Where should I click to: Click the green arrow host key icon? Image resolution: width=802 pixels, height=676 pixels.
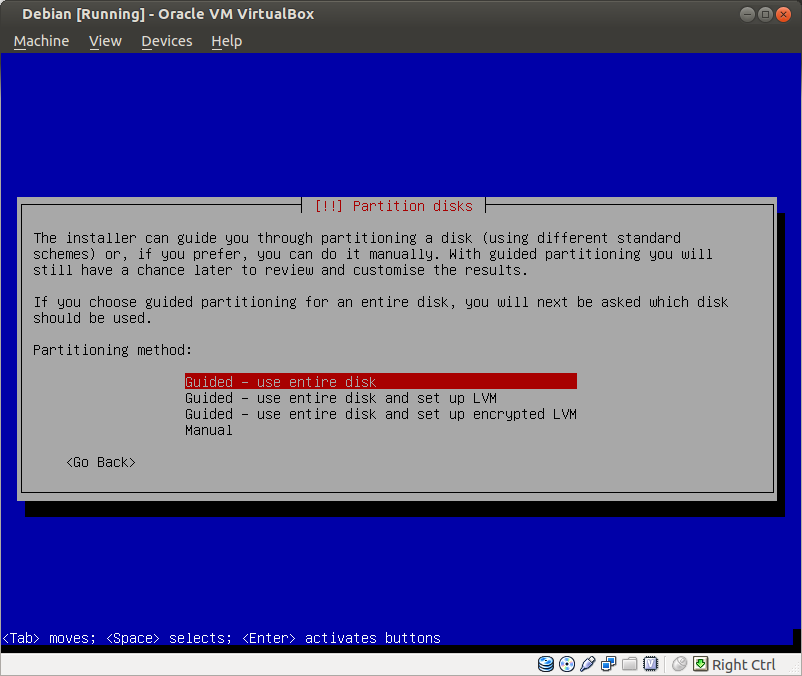coord(700,664)
